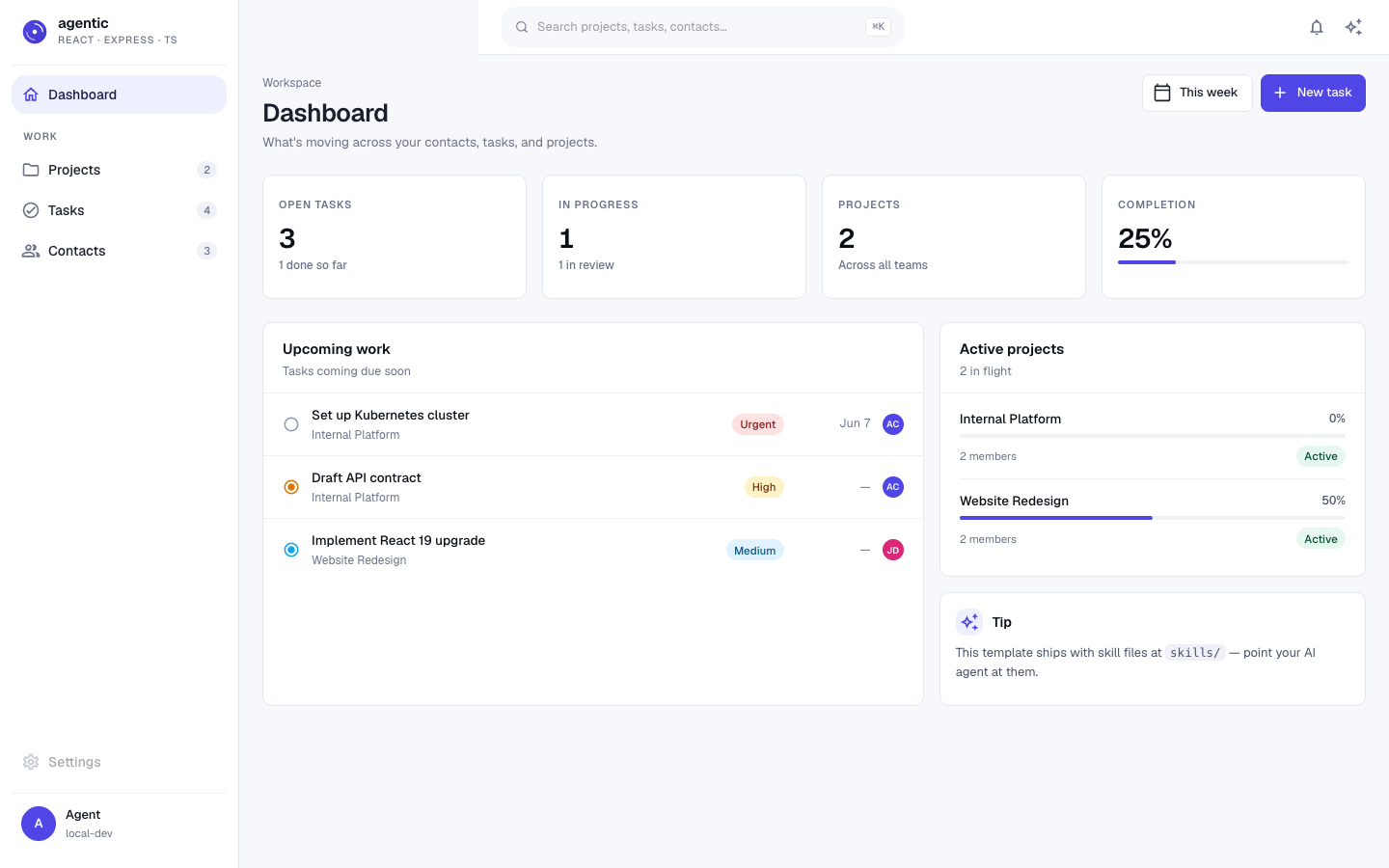
Task: Open the Website Redesign project
Action: (1014, 501)
